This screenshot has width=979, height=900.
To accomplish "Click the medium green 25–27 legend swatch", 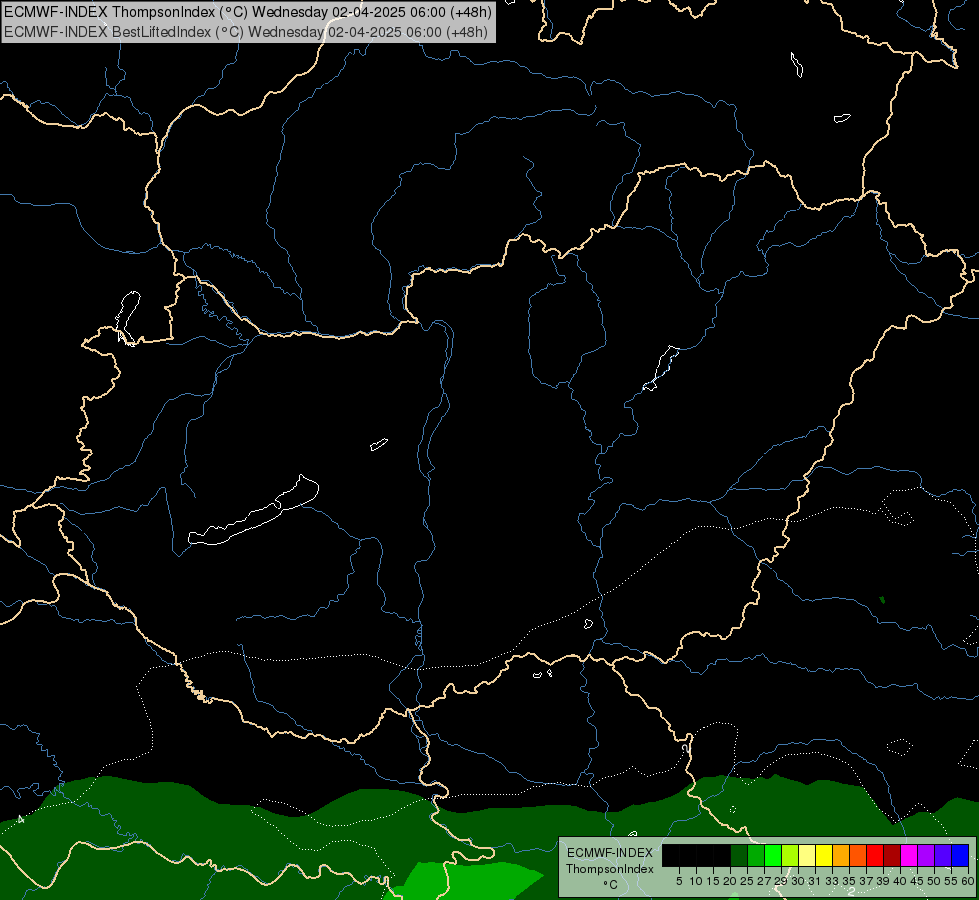I will click(756, 856).
